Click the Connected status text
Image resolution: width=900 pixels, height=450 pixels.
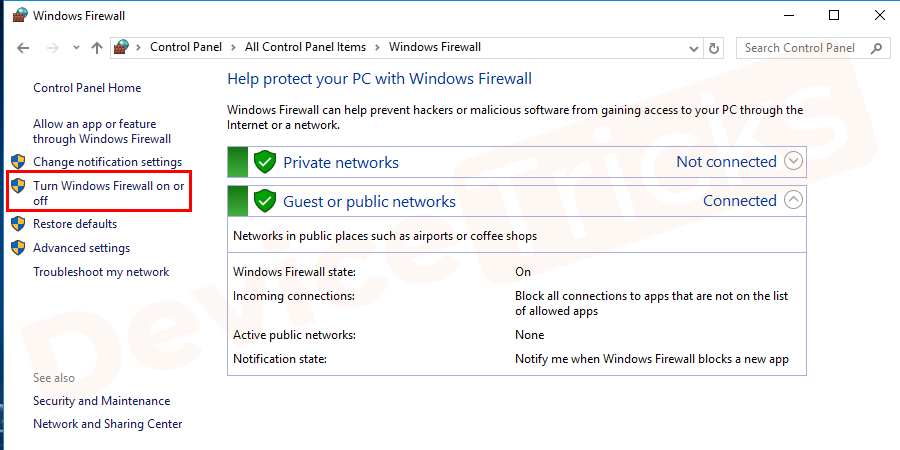740,201
